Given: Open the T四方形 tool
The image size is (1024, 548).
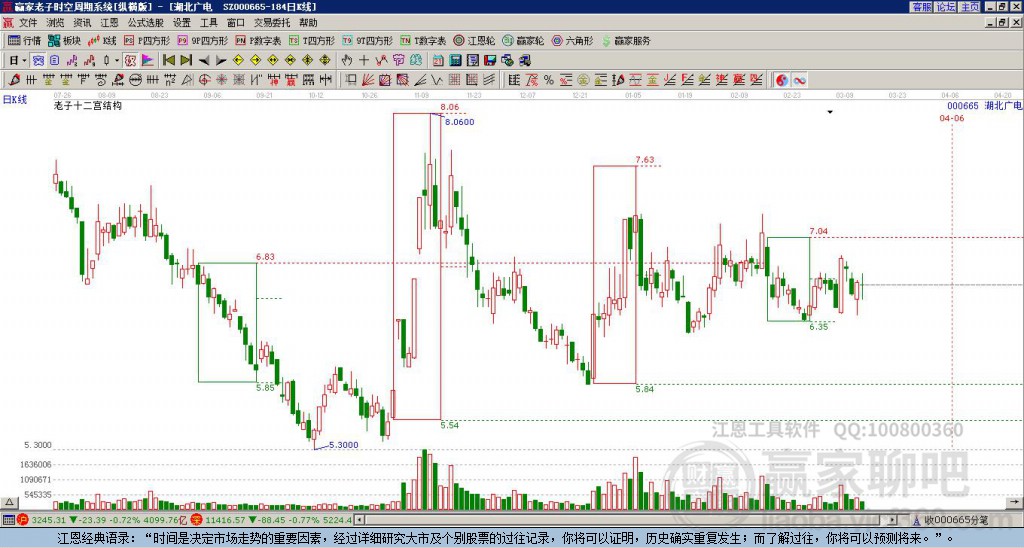Looking at the screenshot, I should tap(312, 40).
